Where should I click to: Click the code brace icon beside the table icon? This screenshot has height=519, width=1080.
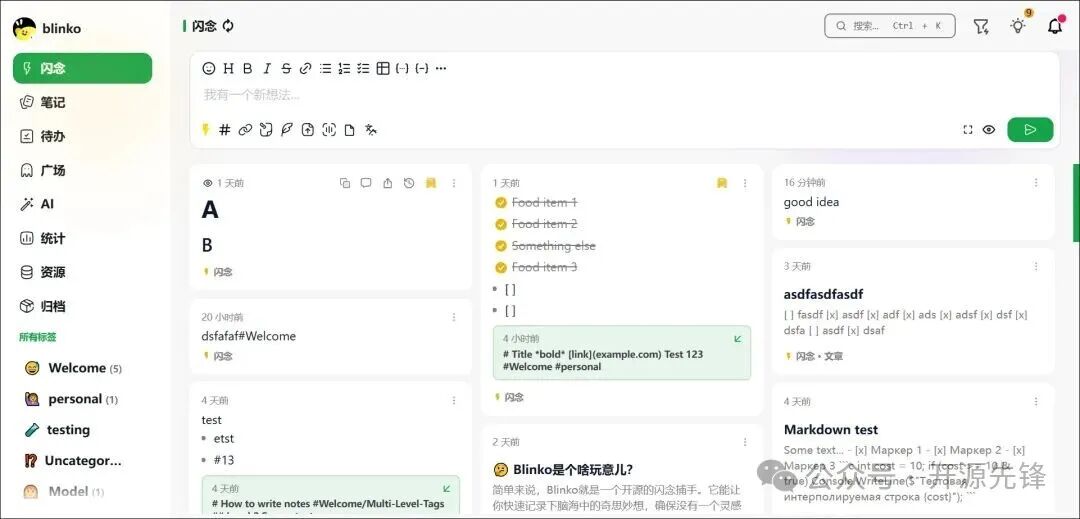[x=402, y=68]
